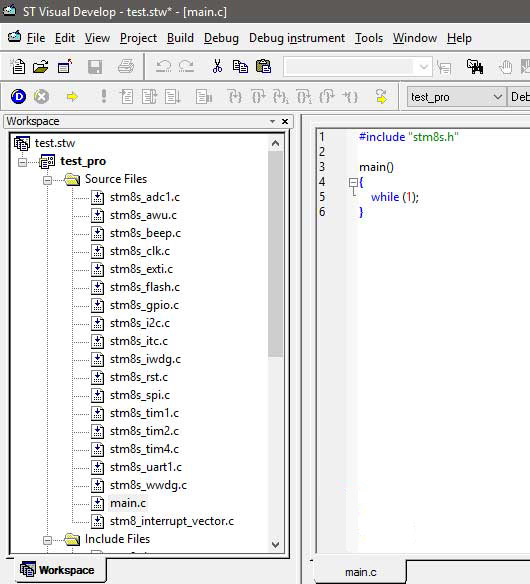Close the Workspace panel
The image size is (530, 584).
pyautogui.click(x=285, y=121)
